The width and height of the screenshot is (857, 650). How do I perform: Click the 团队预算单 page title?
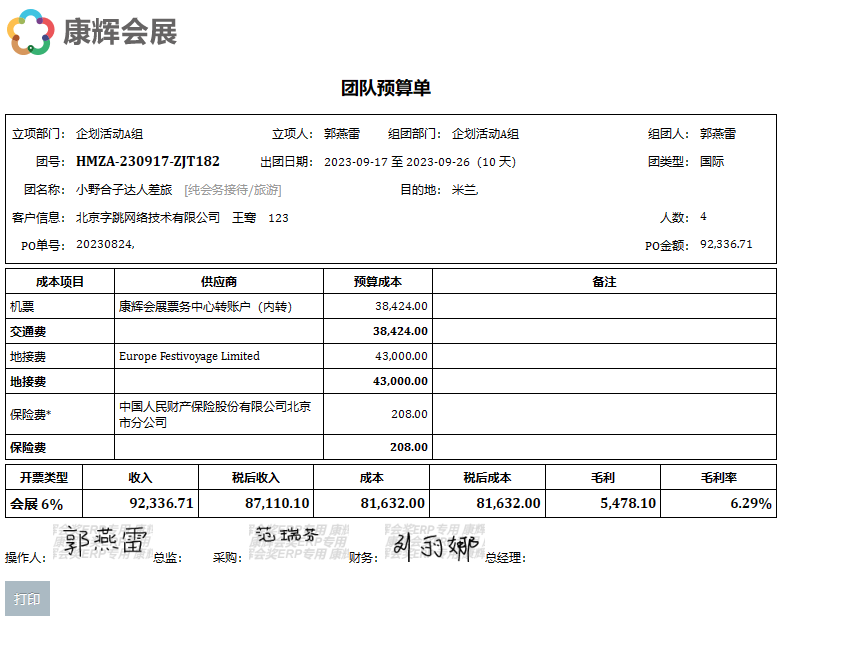pyautogui.click(x=386, y=88)
